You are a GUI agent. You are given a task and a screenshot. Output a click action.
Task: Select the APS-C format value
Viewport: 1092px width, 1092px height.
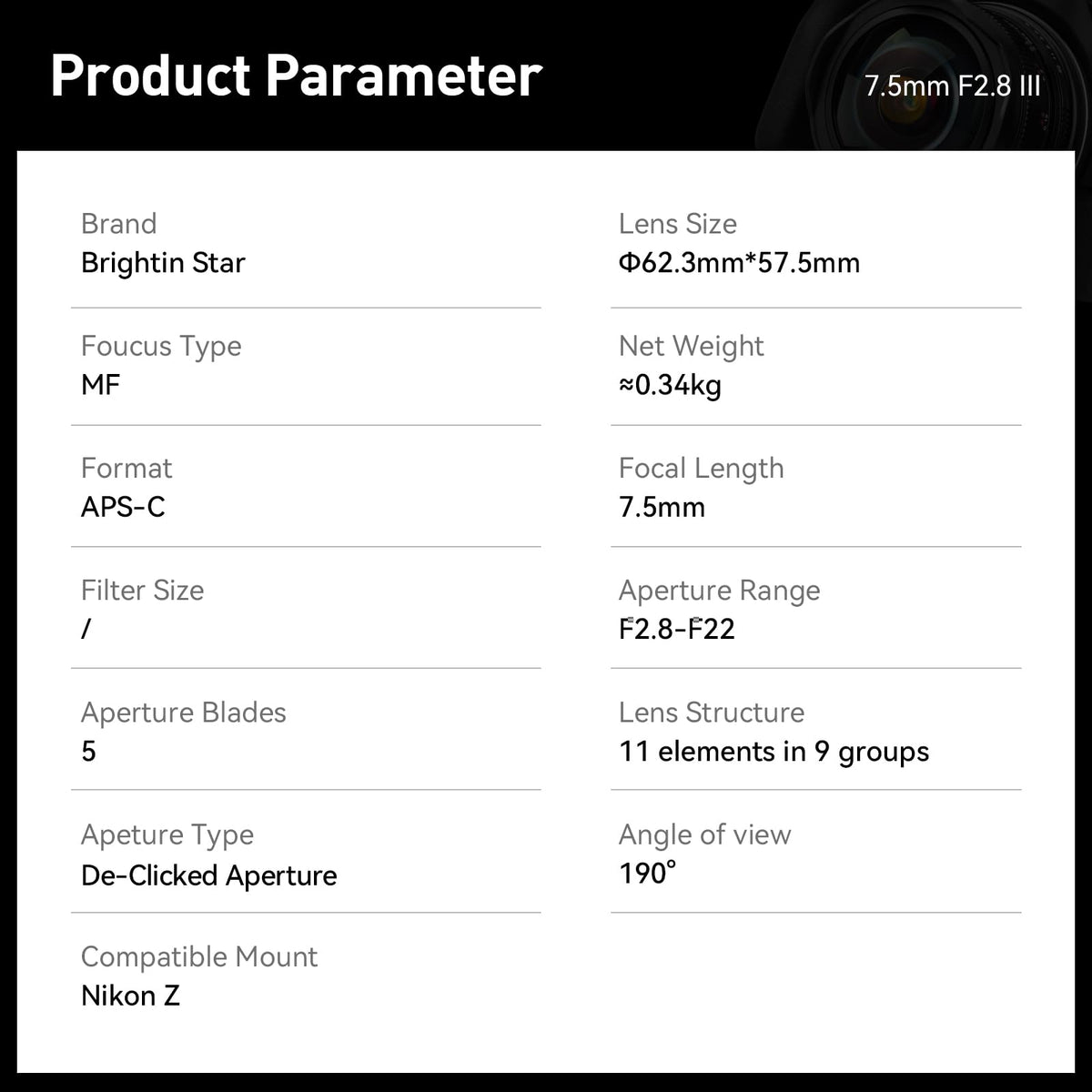click(123, 507)
